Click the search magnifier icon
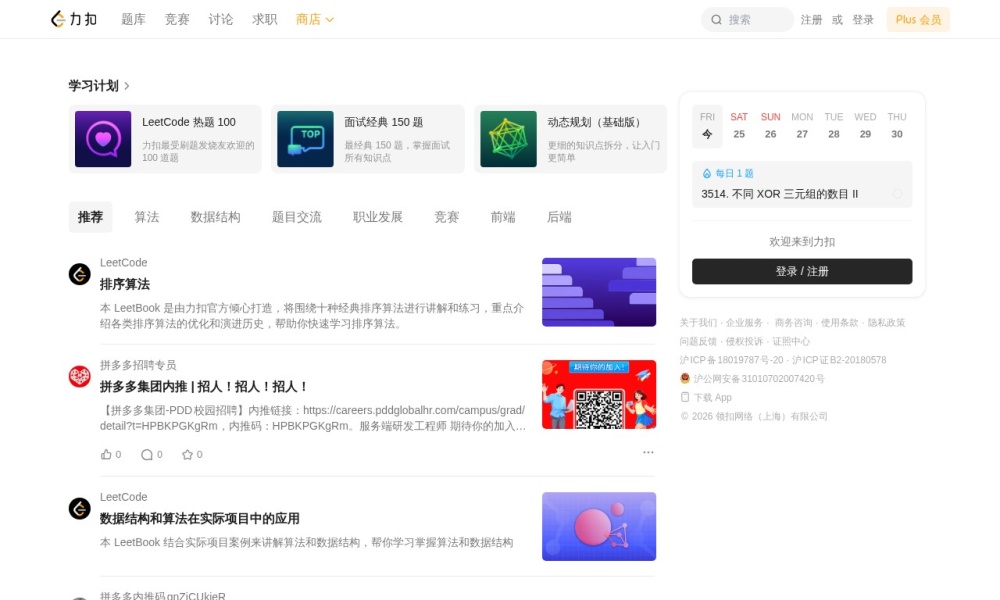Viewport: 1000px width, 600px height. [716, 20]
